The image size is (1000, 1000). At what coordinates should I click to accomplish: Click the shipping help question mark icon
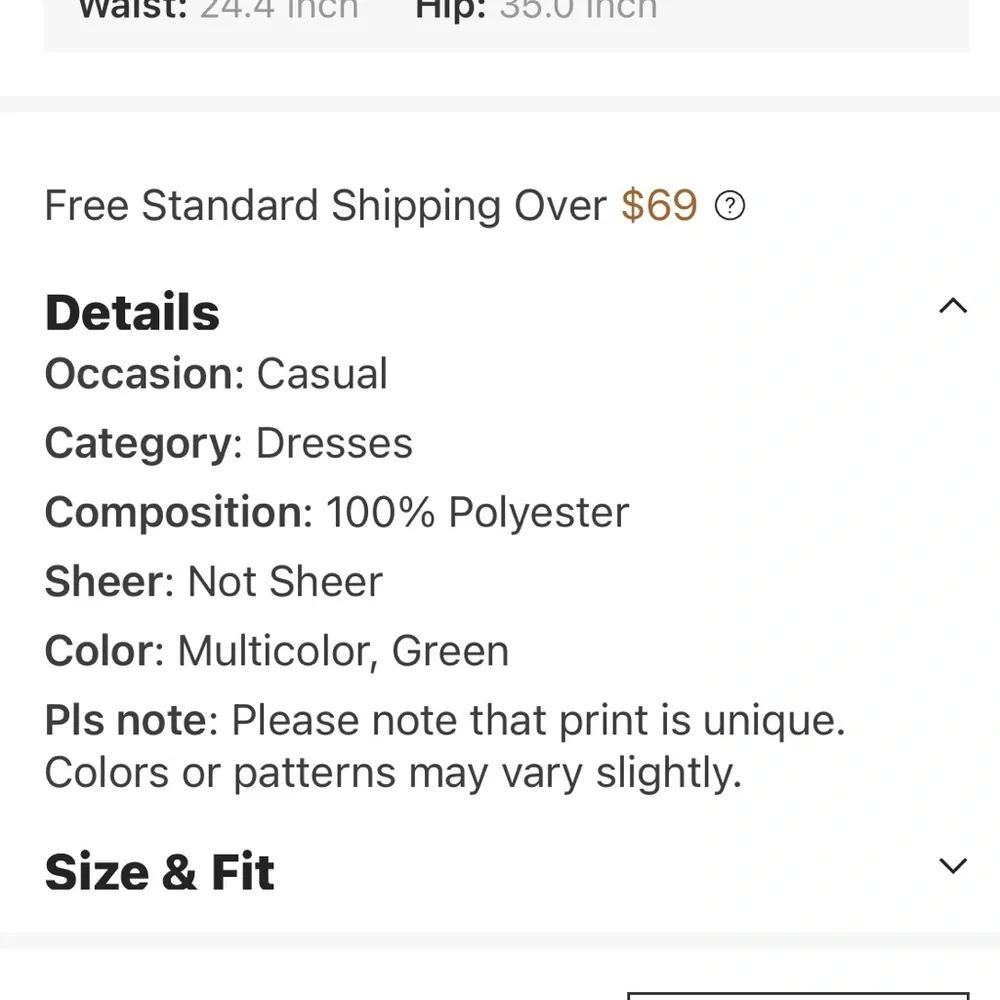pyautogui.click(x=730, y=206)
